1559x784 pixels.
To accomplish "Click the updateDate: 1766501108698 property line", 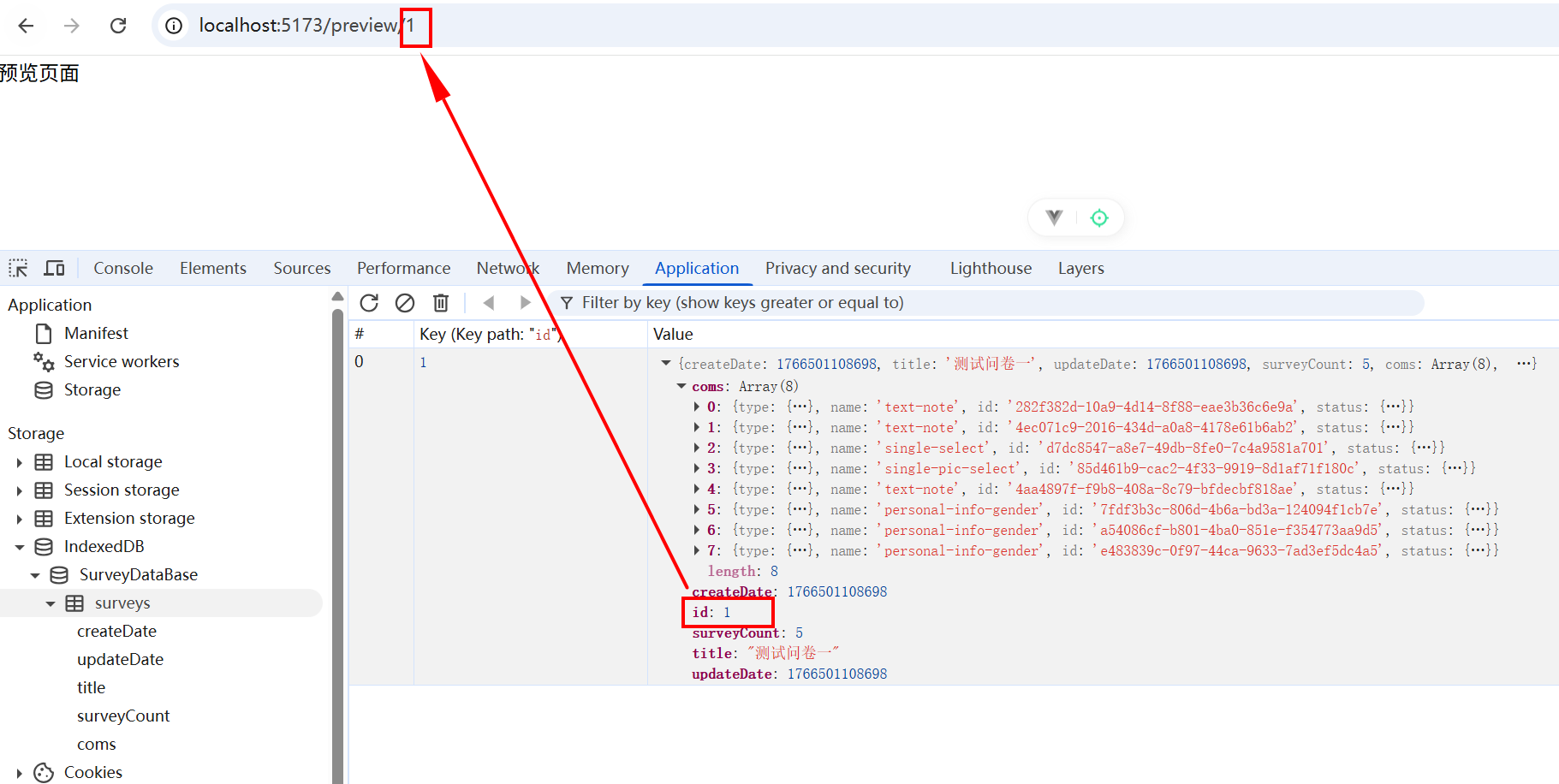I will click(x=789, y=674).
